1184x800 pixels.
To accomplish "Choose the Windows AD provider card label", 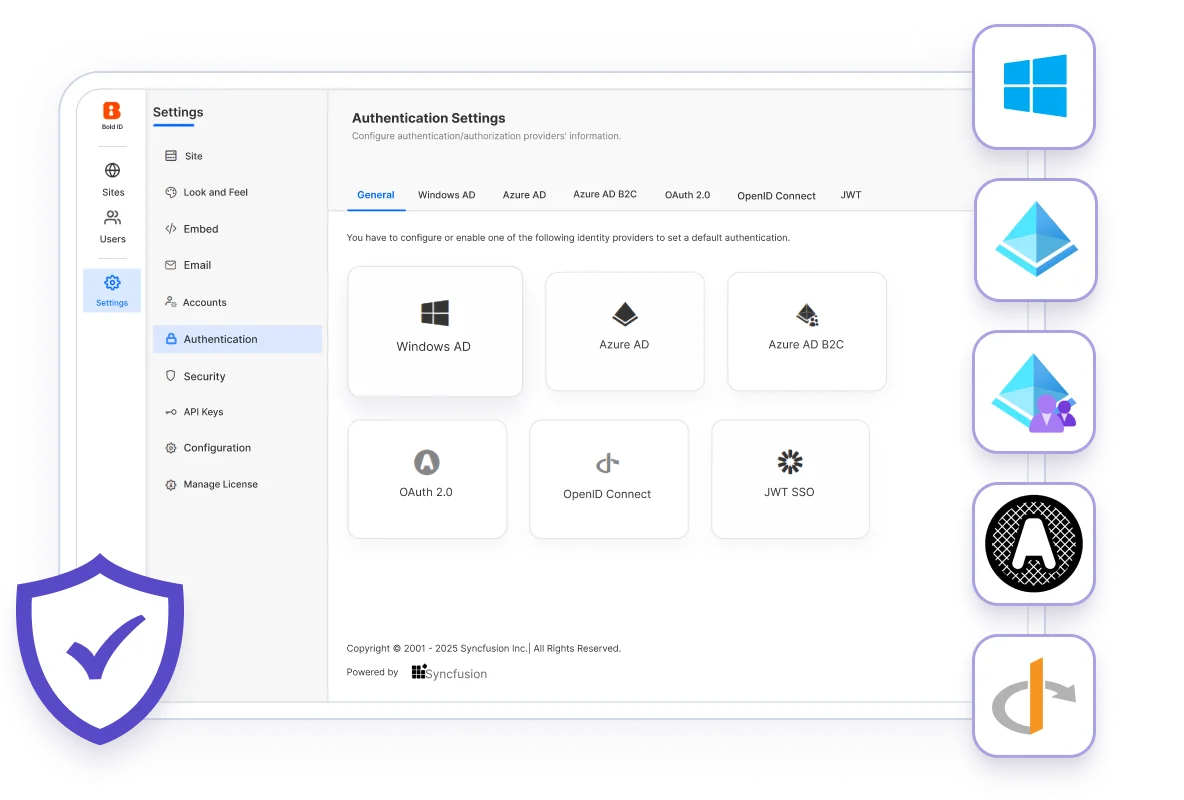I will 433,347.
